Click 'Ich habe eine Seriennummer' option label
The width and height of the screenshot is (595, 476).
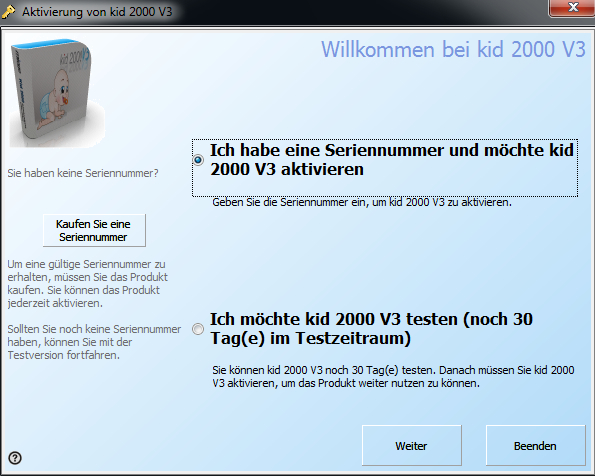(392, 160)
